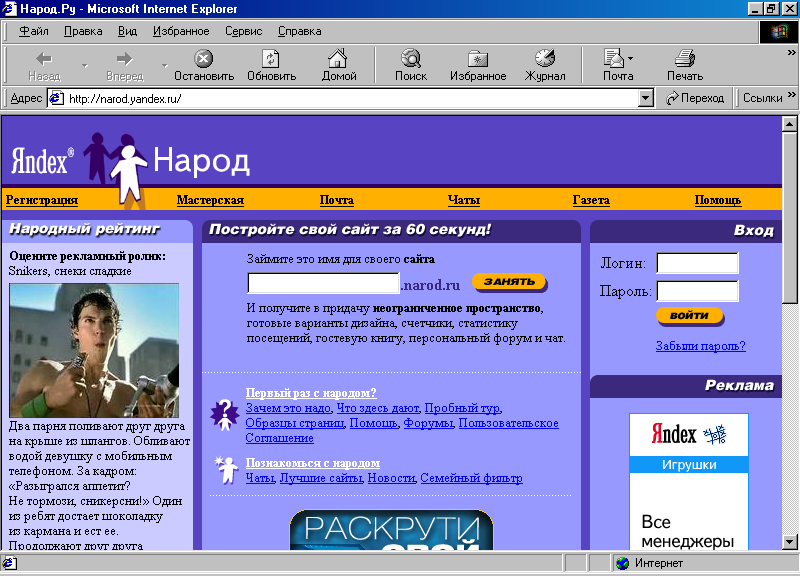
Task: Open the Образцы страниц link
Action: coord(294,423)
